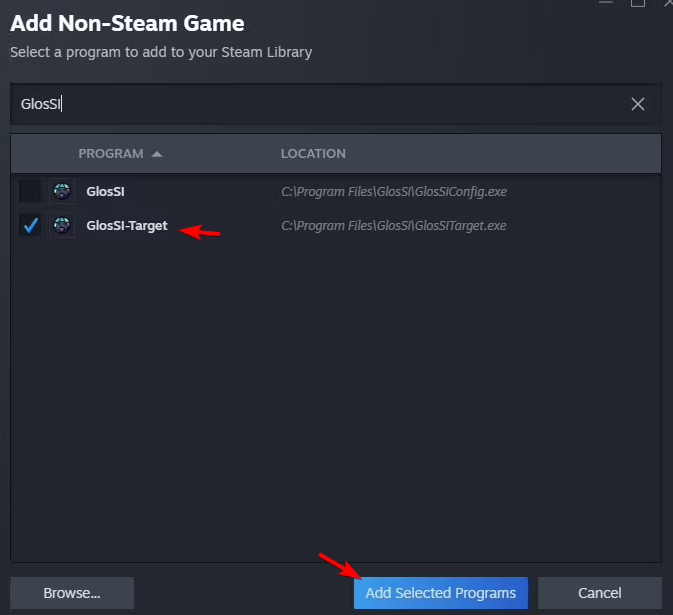Select the GlosSI-Target program name

pyautogui.click(x=127, y=226)
